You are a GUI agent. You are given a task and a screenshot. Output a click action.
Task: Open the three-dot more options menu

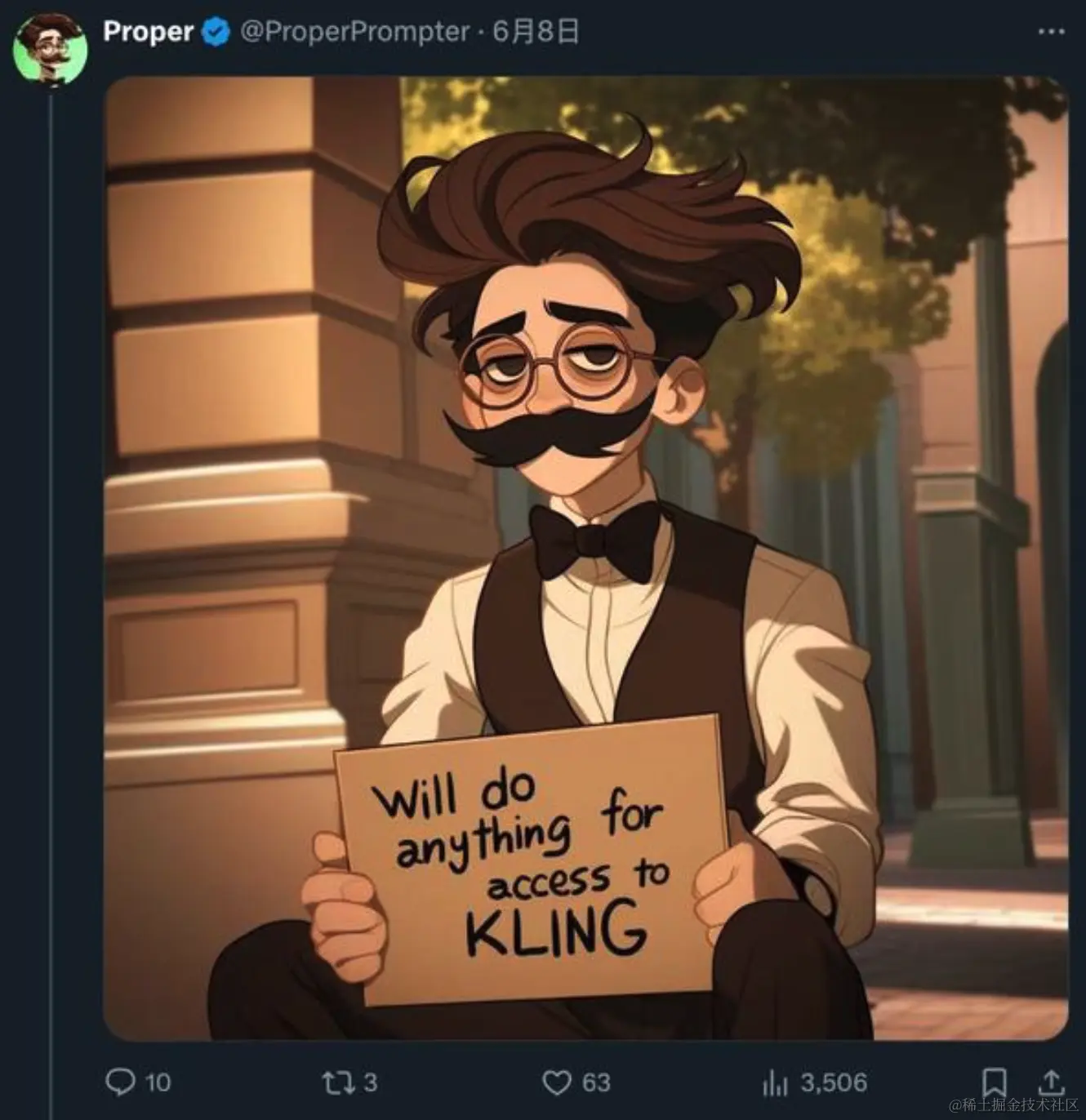point(1051,32)
